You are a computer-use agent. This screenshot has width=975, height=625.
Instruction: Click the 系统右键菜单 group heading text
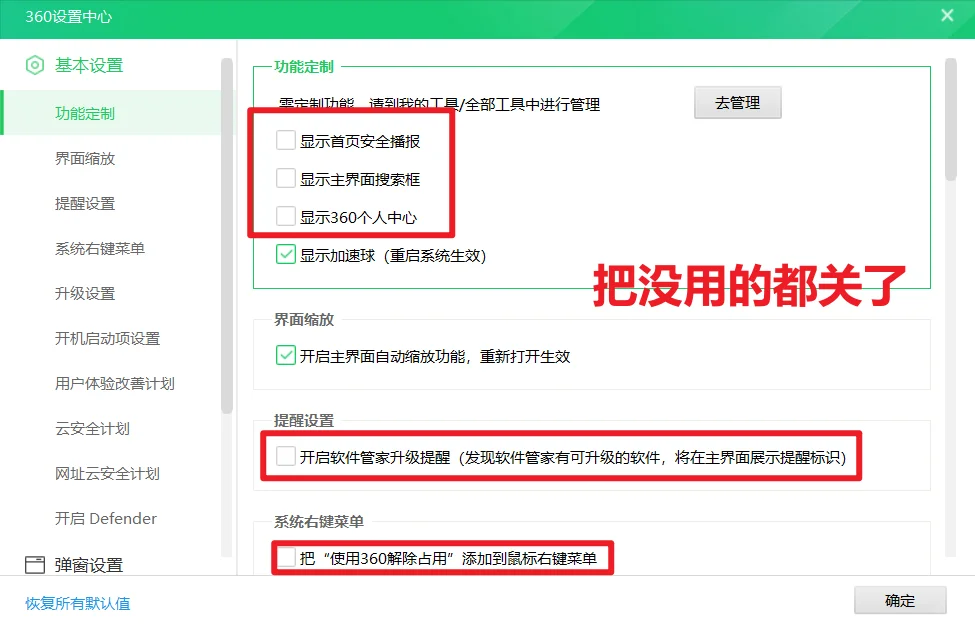click(x=319, y=522)
